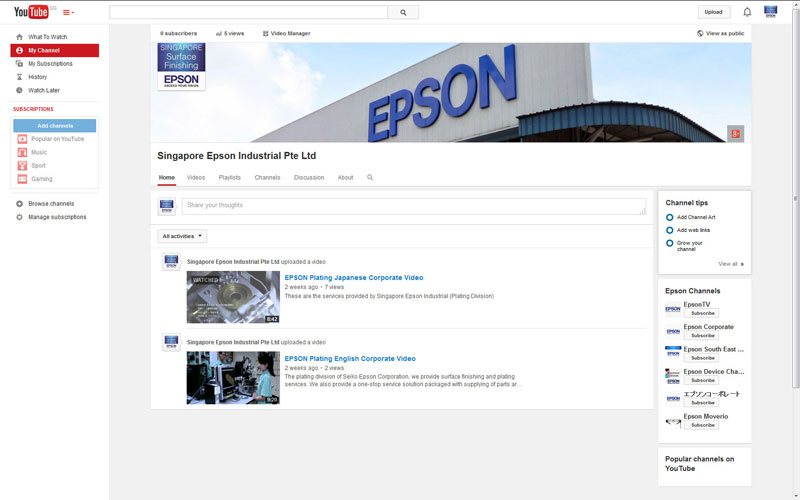Open the account avatar in header

(x=770, y=12)
